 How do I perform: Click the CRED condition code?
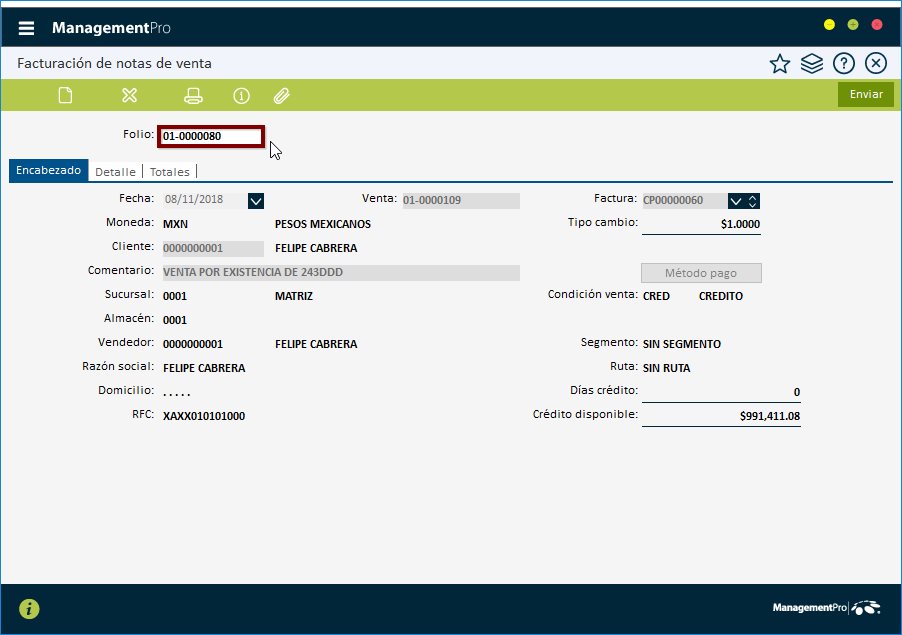point(656,296)
